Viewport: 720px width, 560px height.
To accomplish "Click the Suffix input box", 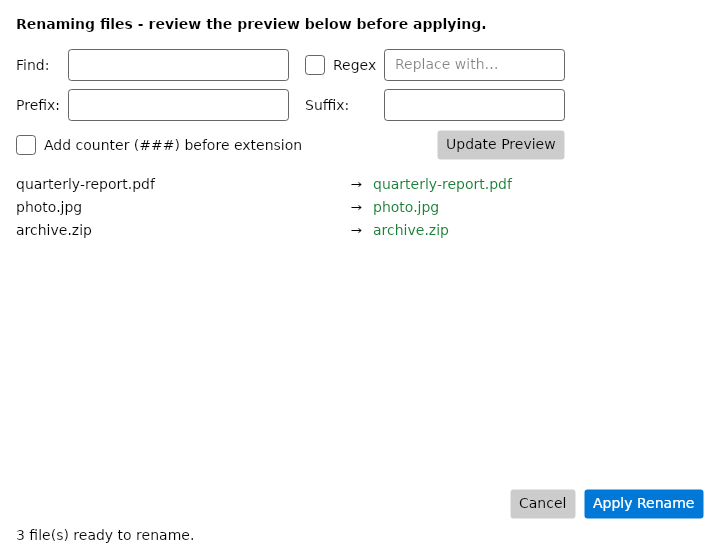I will point(474,105).
